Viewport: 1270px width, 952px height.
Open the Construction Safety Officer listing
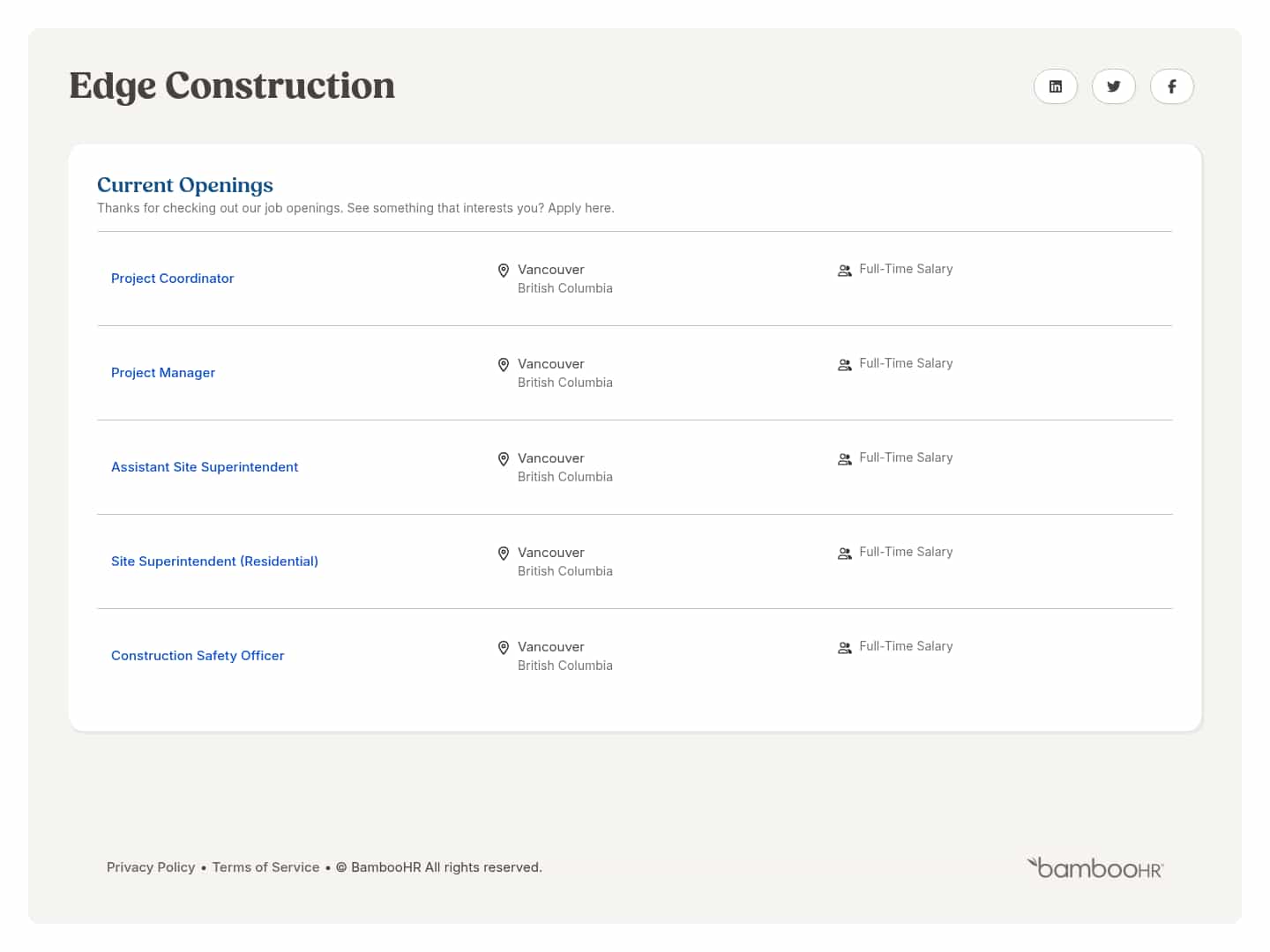click(x=198, y=655)
